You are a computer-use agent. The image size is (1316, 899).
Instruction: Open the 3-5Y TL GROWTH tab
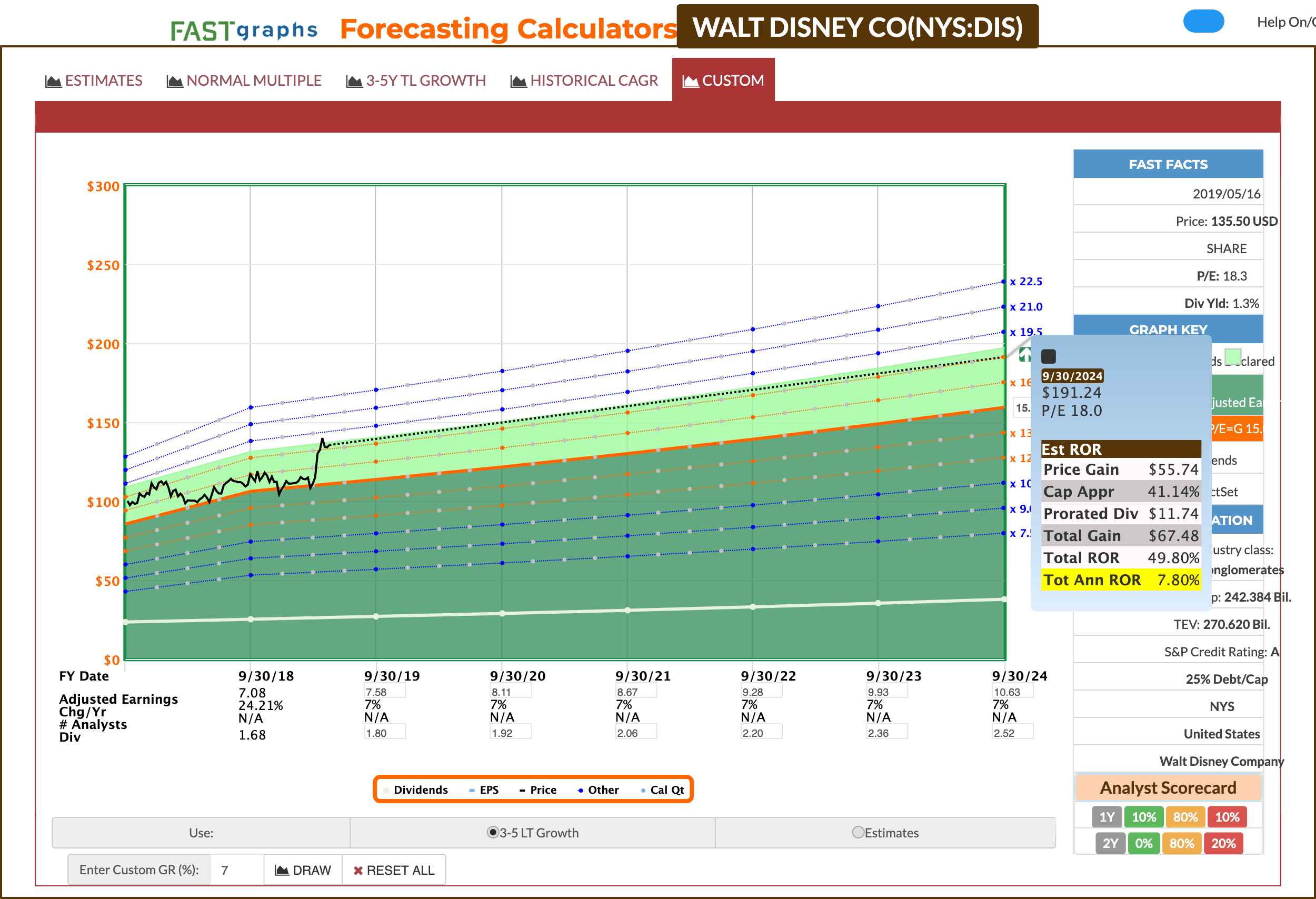pos(416,81)
